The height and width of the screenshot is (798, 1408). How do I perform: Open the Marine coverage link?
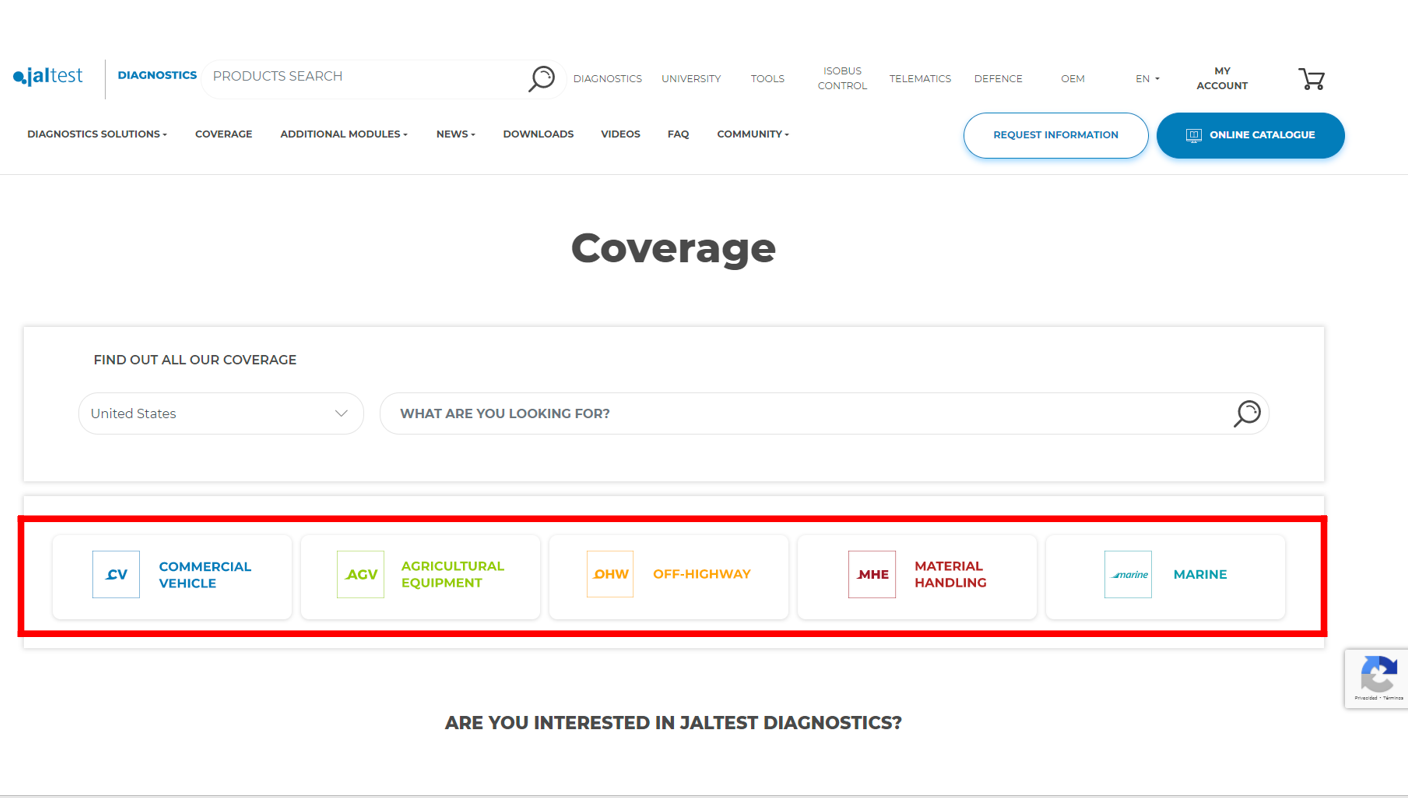click(1165, 576)
